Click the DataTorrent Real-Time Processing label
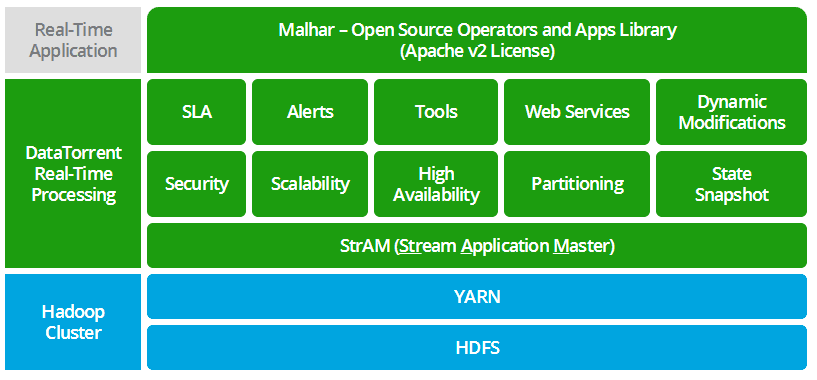Viewport: 817px width, 380px height. (73, 174)
